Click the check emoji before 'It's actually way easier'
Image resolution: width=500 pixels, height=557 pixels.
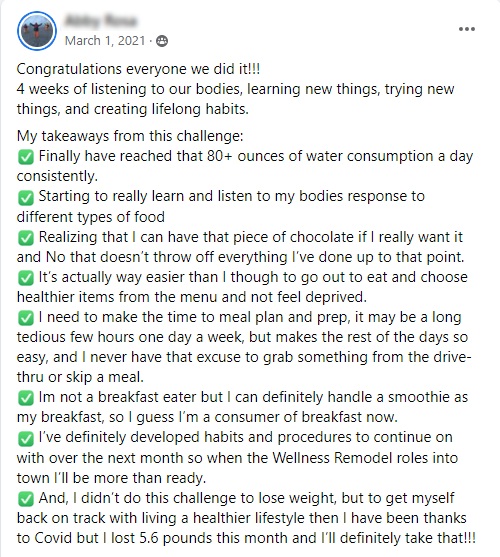pyautogui.click(x=26, y=278)
